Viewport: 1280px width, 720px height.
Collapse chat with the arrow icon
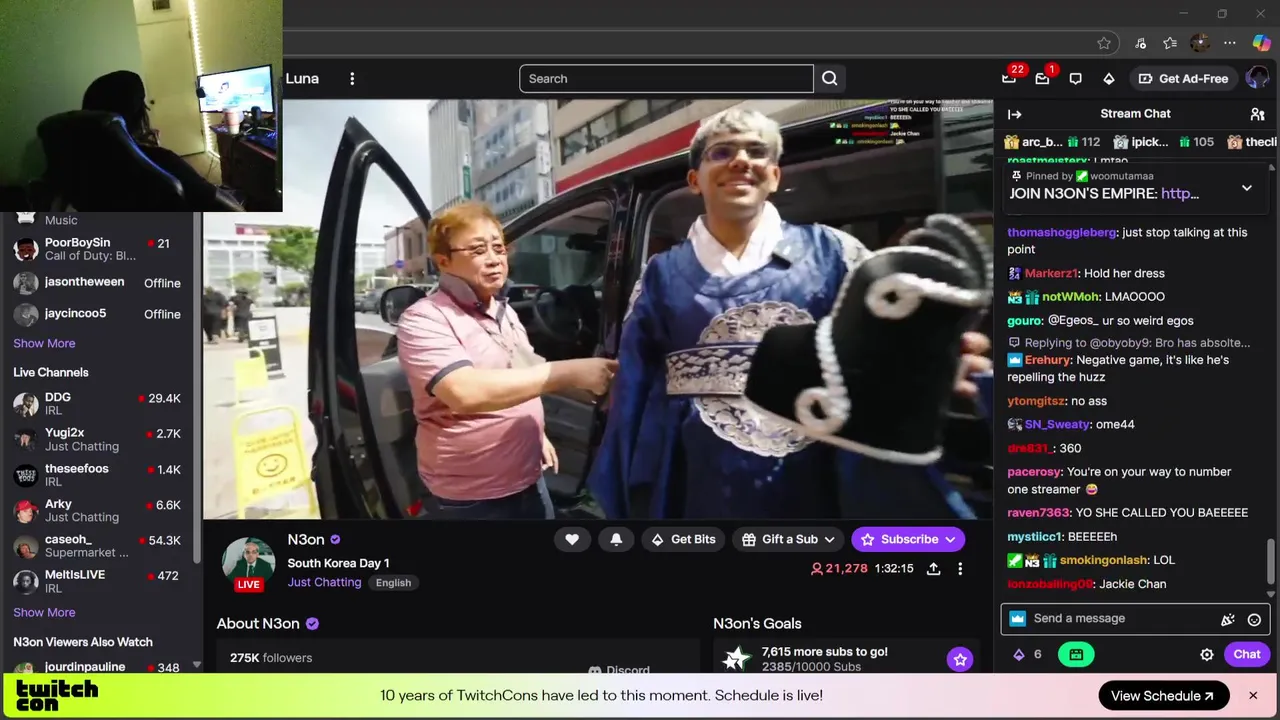1014,114
